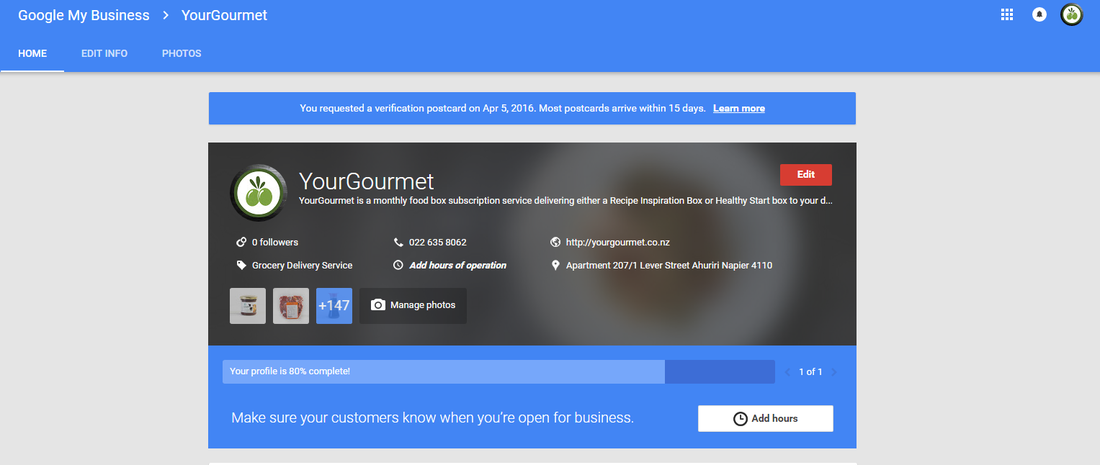
Task: Click the profile 80% complete progress bar
Action: click(x=498, y=372)
